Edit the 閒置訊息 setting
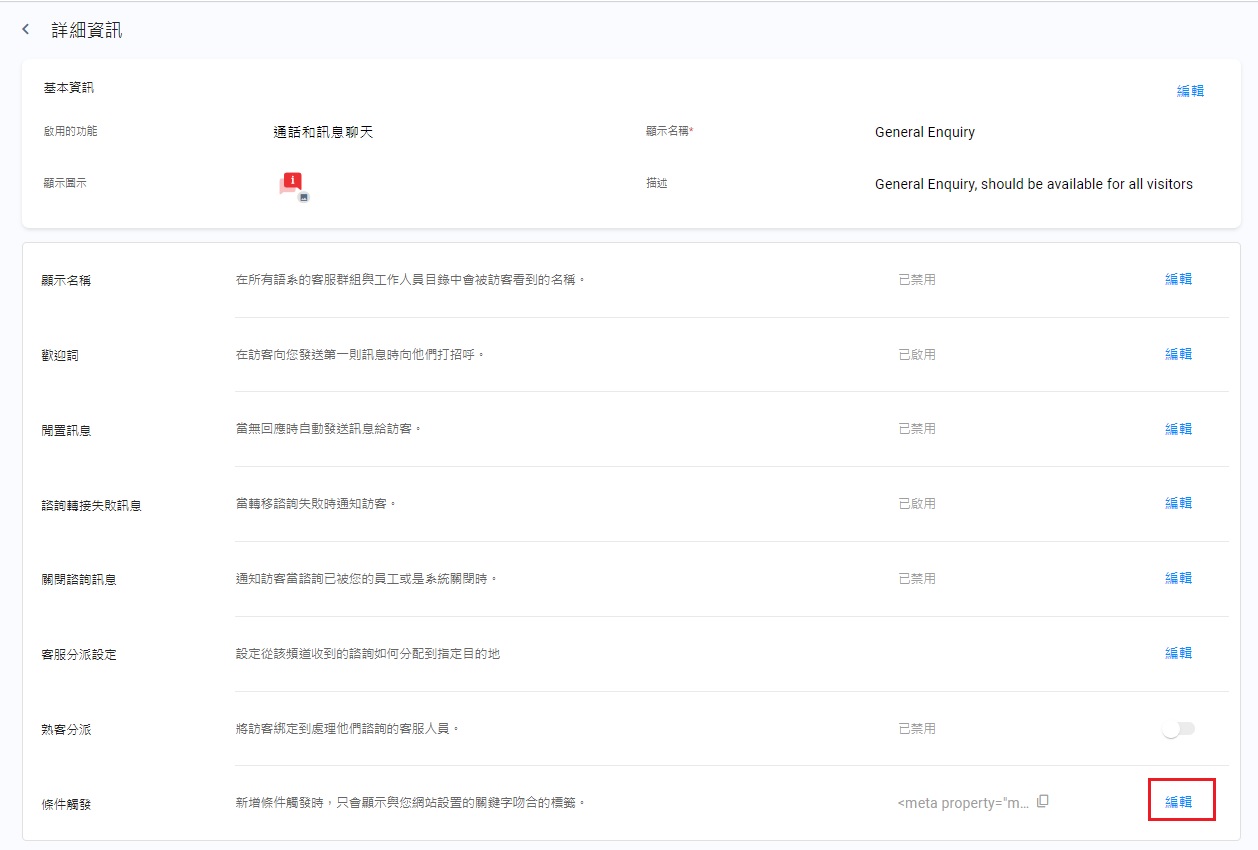 coord(1178,429)
